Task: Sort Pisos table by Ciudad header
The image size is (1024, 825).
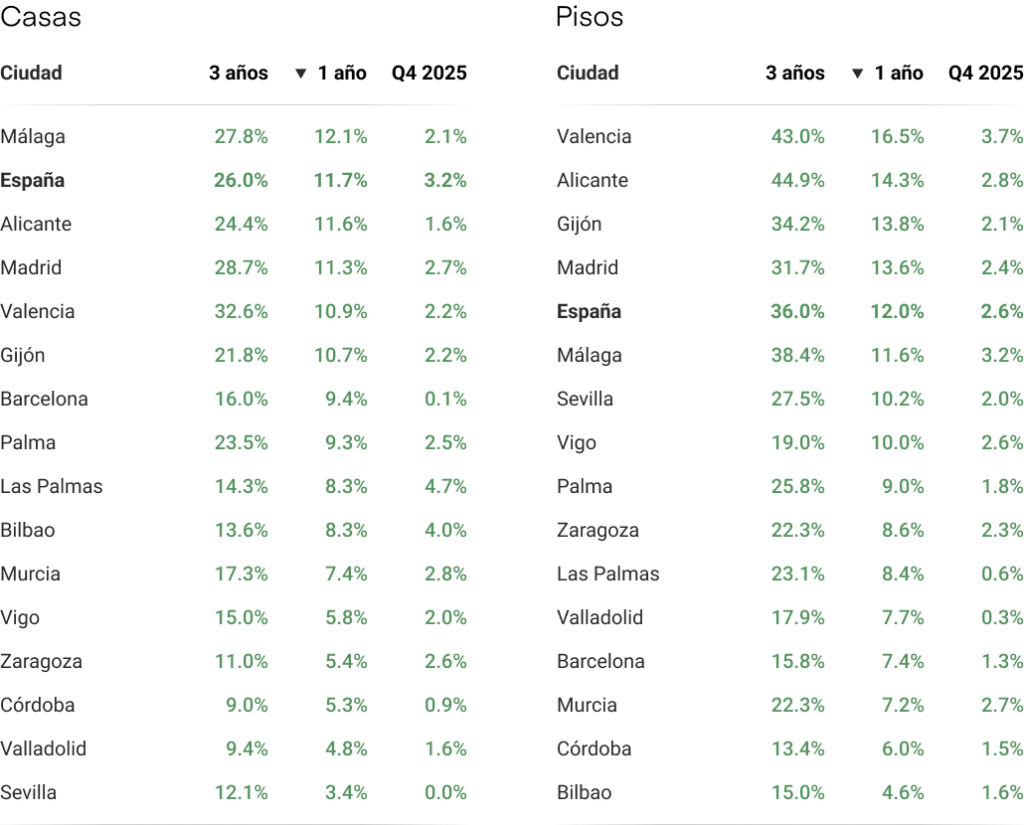Action: 588,73
